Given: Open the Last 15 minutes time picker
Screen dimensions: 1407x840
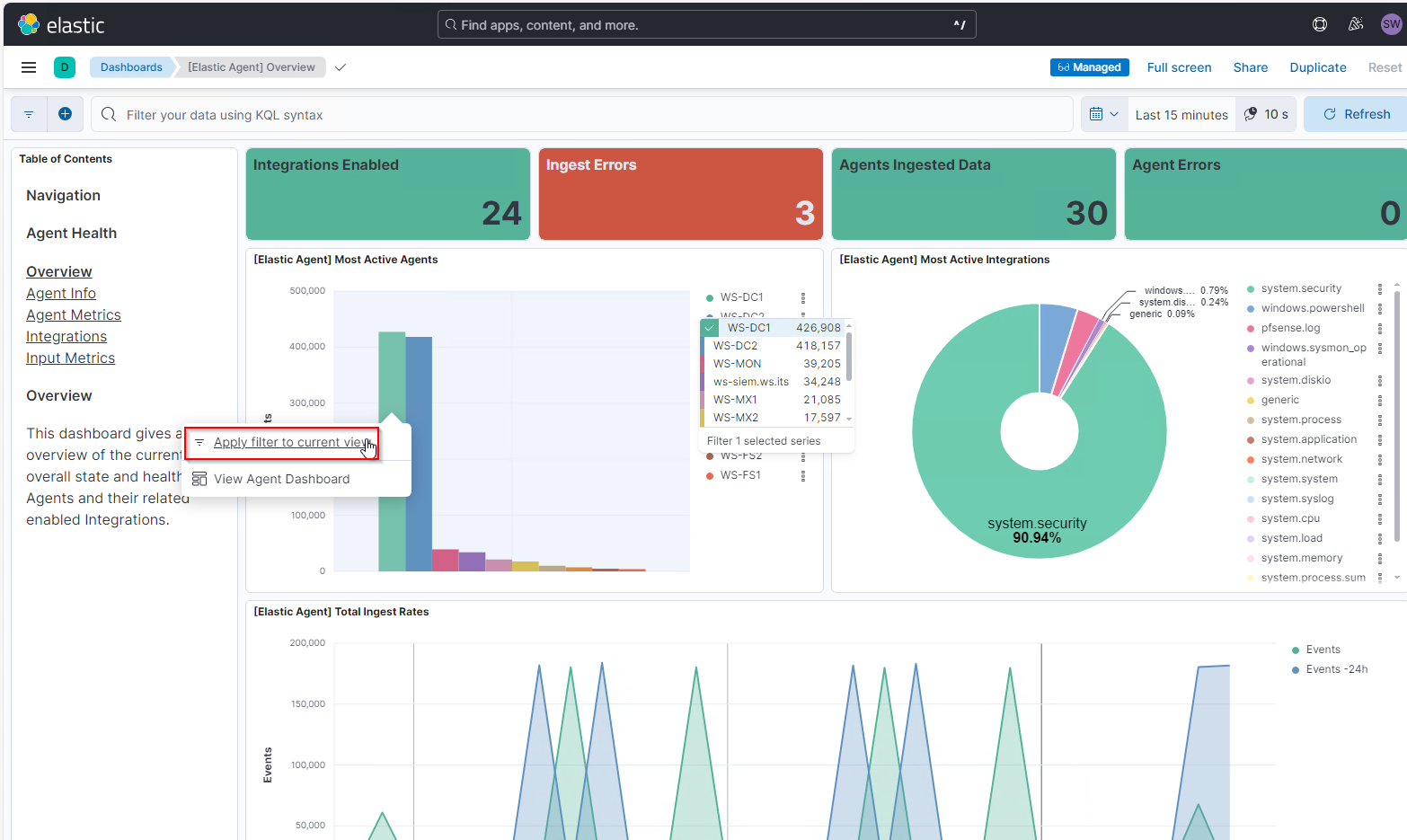Looking at the screenshot, I should [1181, 114].
